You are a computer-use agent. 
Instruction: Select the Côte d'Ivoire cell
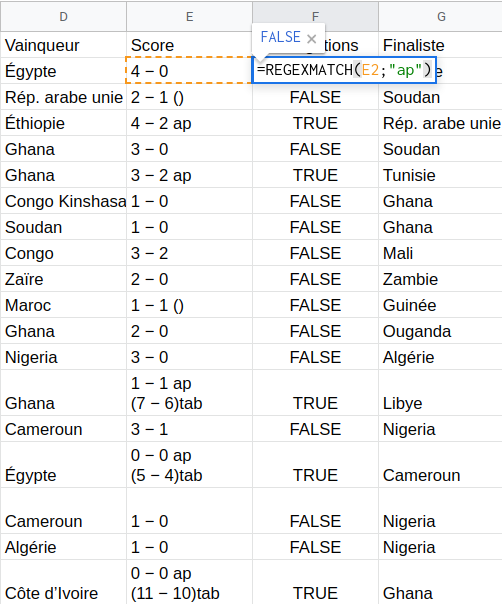pyautogui.click(x=64, y=582)
